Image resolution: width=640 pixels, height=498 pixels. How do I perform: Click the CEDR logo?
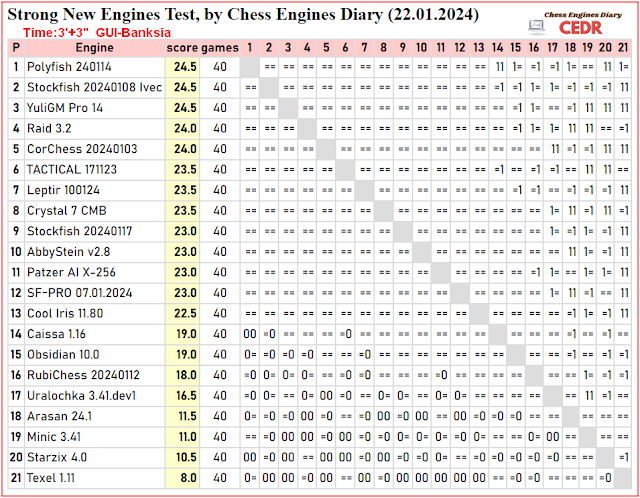point(580,28)
